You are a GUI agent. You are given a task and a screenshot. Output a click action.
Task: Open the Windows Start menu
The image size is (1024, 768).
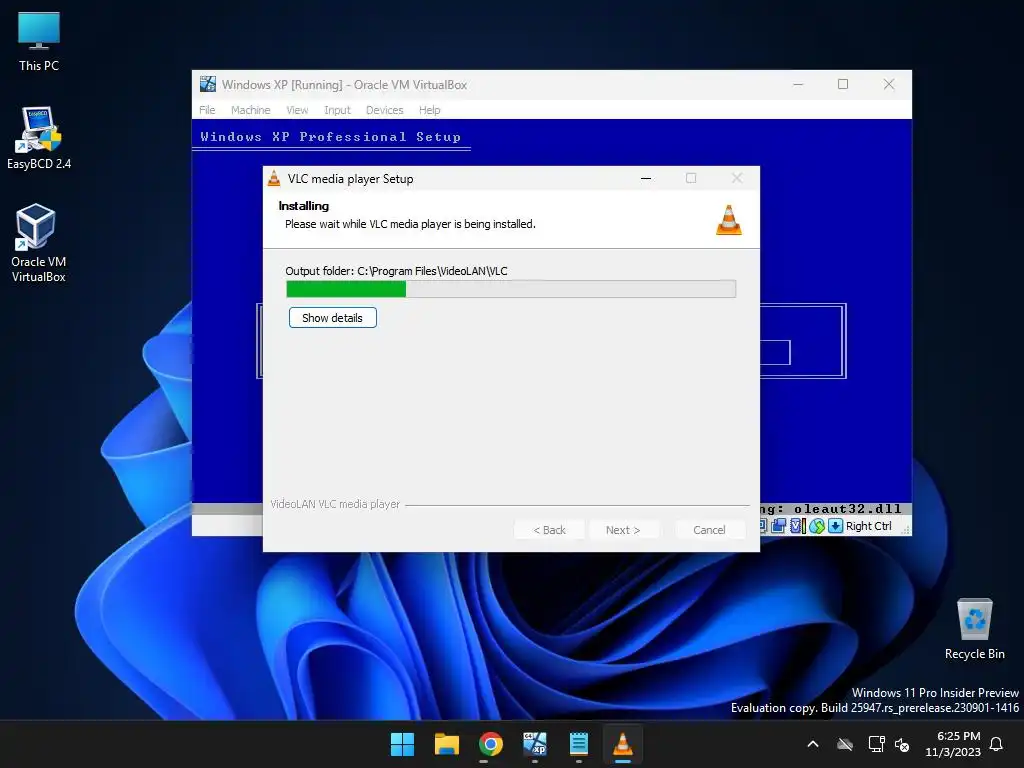click(402, 744)
